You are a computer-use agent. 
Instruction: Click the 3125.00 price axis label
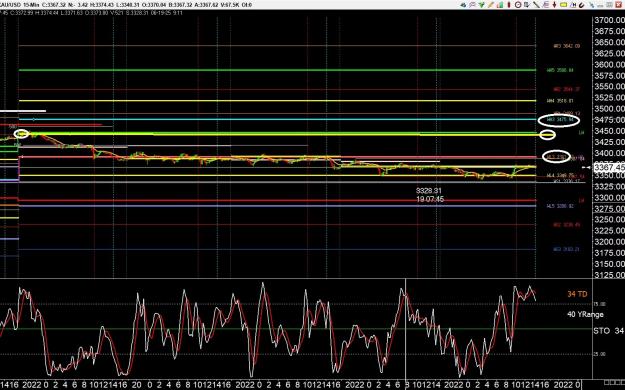tap(609, 275)
